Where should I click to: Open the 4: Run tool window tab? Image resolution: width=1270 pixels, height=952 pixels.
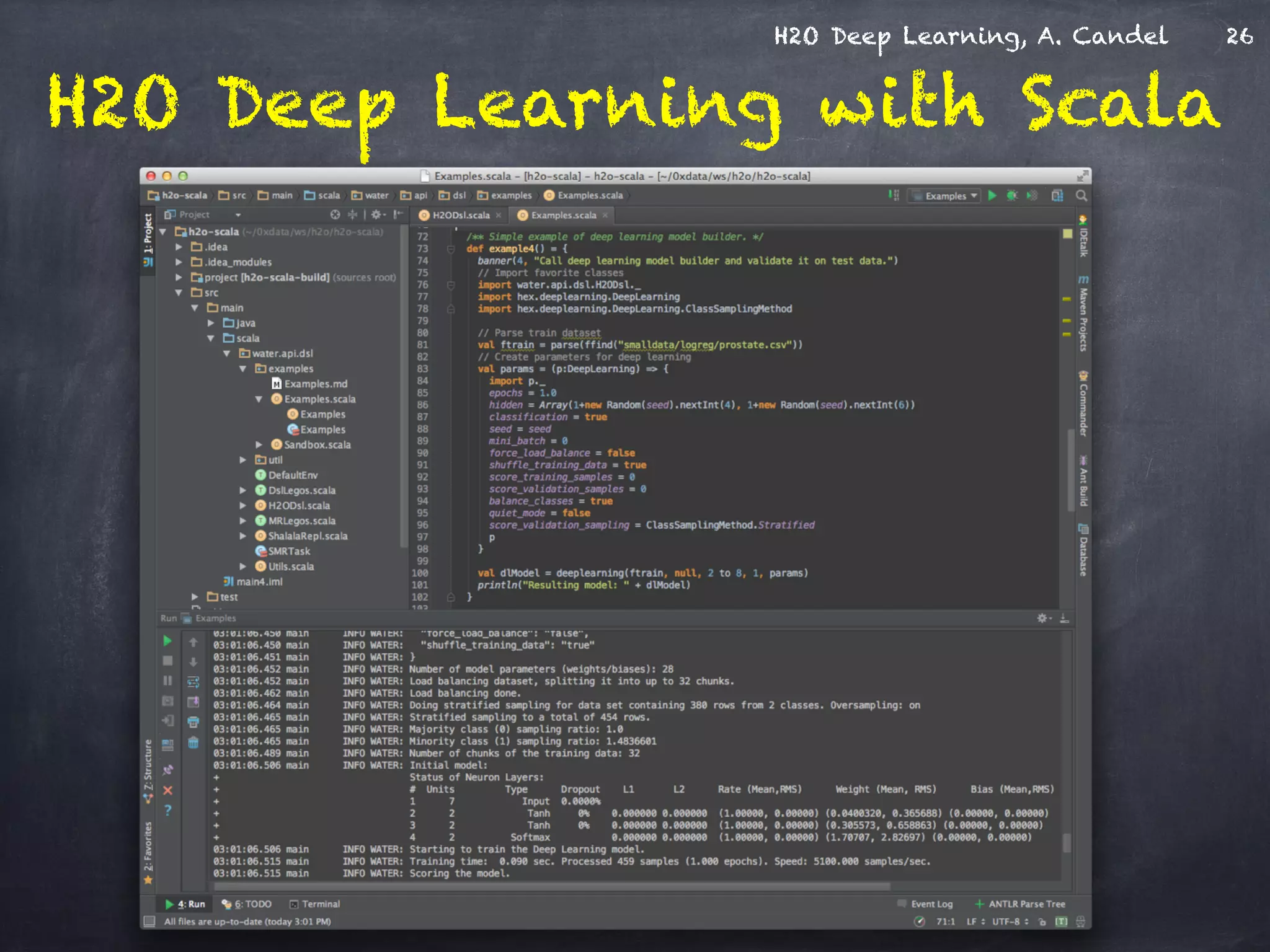[x=185, y=904]
